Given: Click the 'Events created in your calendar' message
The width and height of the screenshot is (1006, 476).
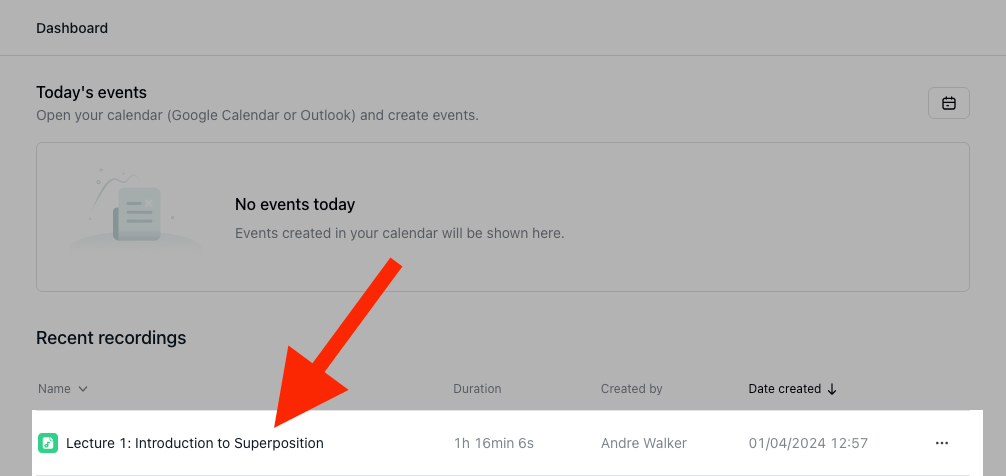Looking at the screenshot, I should pyautogui.click(x=400, y=233).
